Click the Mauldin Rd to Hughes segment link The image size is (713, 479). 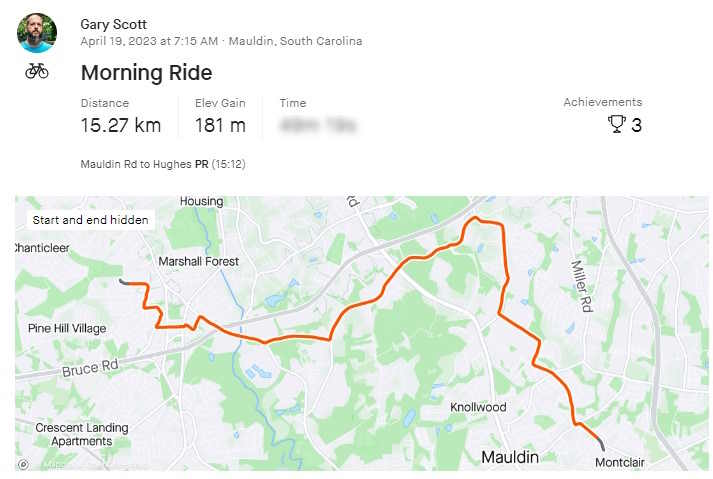click(136, 164)
